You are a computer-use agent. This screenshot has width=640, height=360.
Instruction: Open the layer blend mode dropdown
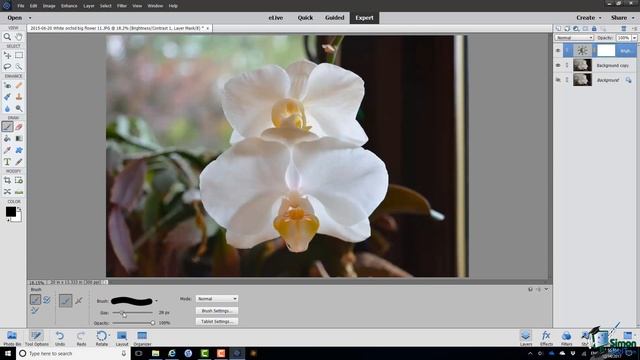click(x=574, y=38)
